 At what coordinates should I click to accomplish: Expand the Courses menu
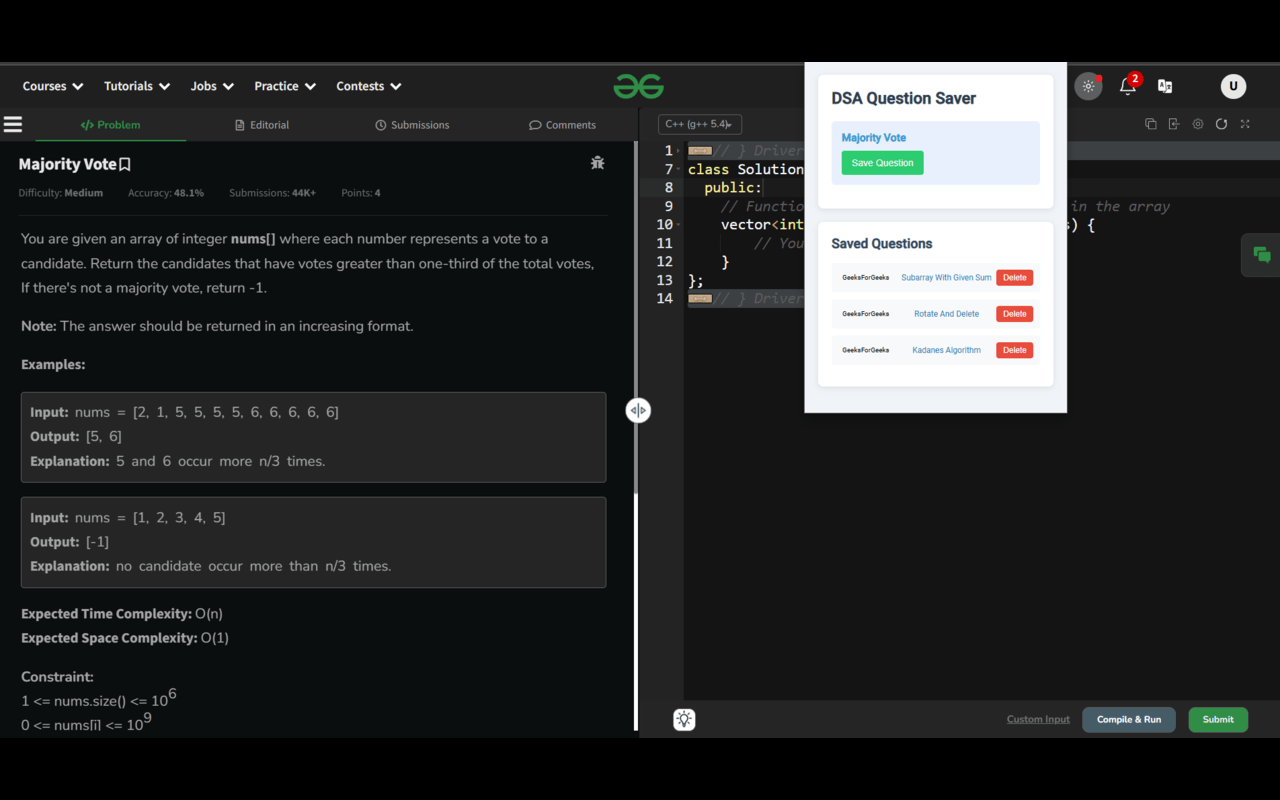click(53, 86)
